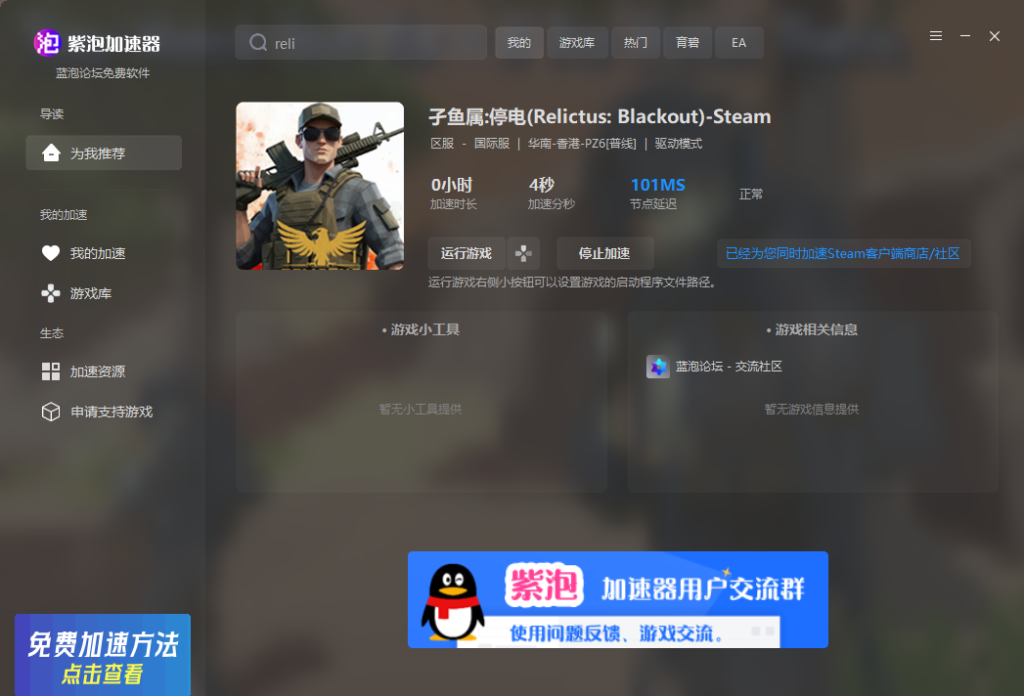Click the 运行游戏 button
Viewport: 1024px width, 696px height.
pos(466,253)
